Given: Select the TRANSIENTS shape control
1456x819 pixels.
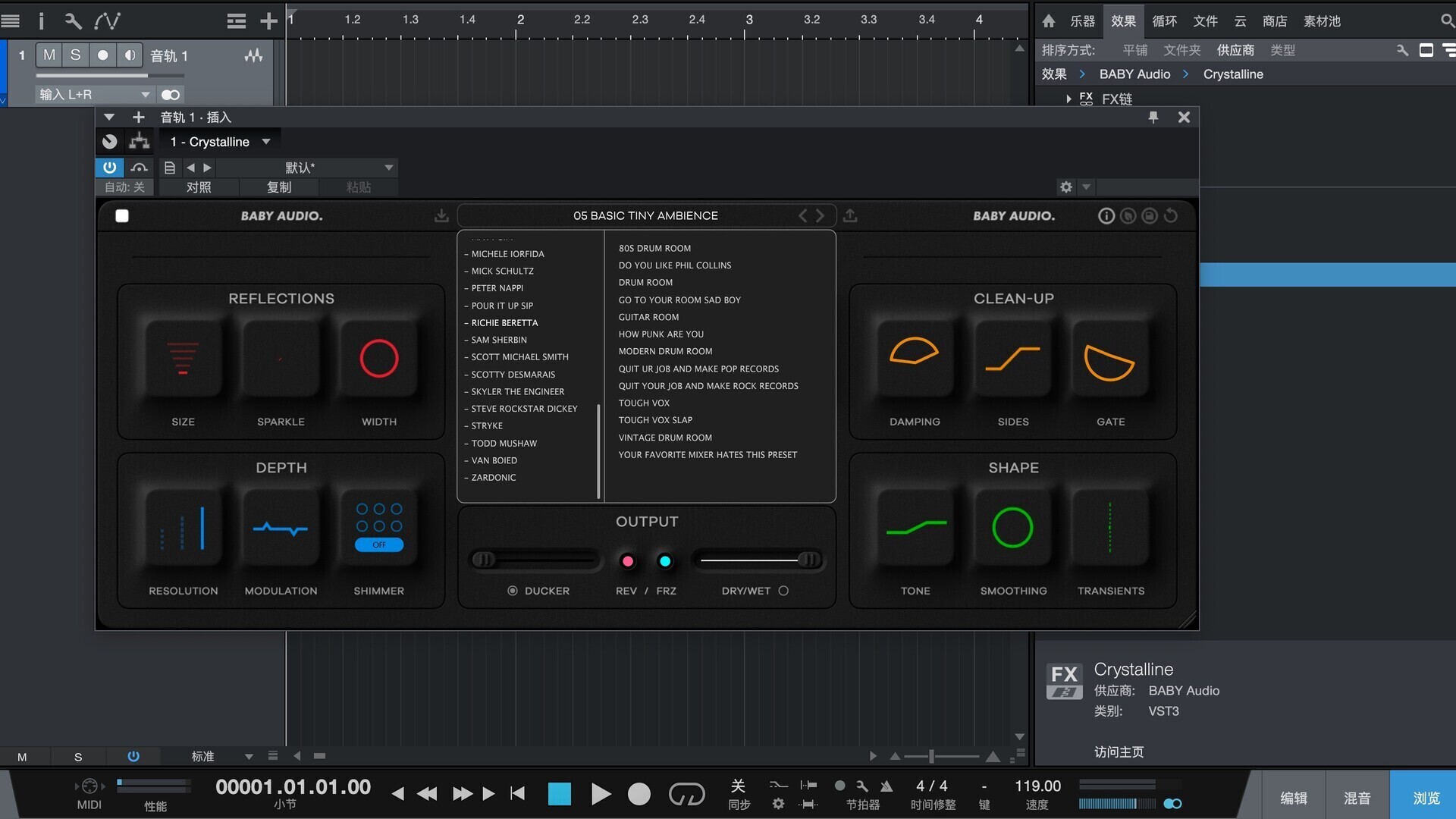Looking at the screenshot, I should click(1110, 528).
